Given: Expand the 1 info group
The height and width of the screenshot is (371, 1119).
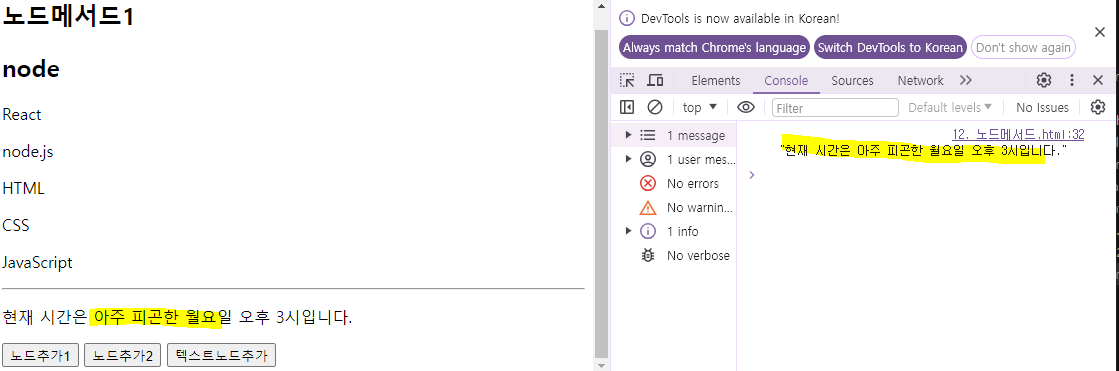Looking at the screenshot, I should pyautogui.click(x=628, y=231).
